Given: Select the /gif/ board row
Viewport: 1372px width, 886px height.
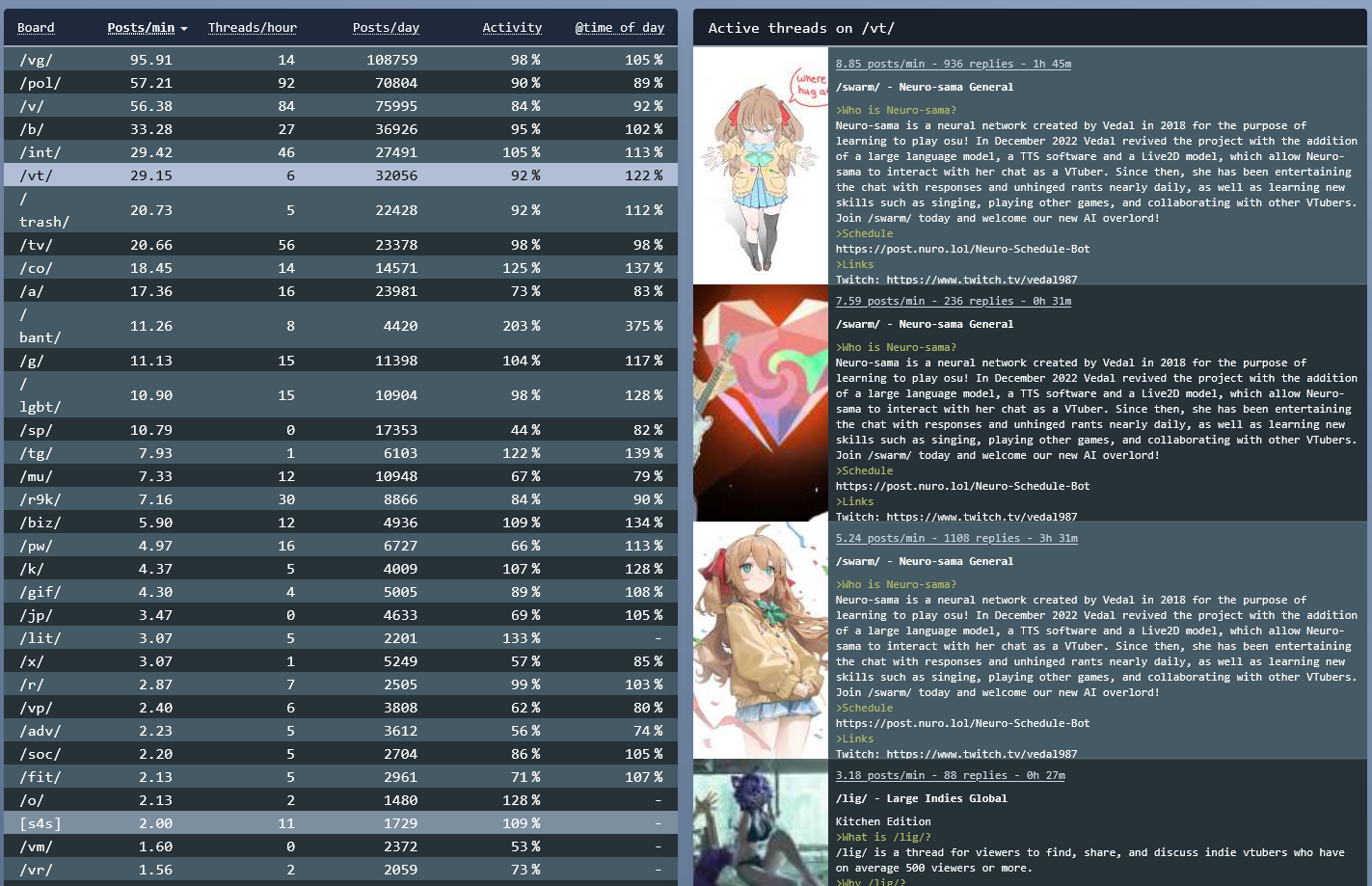Looking at the screenshot, I should [x=341, y=591].
